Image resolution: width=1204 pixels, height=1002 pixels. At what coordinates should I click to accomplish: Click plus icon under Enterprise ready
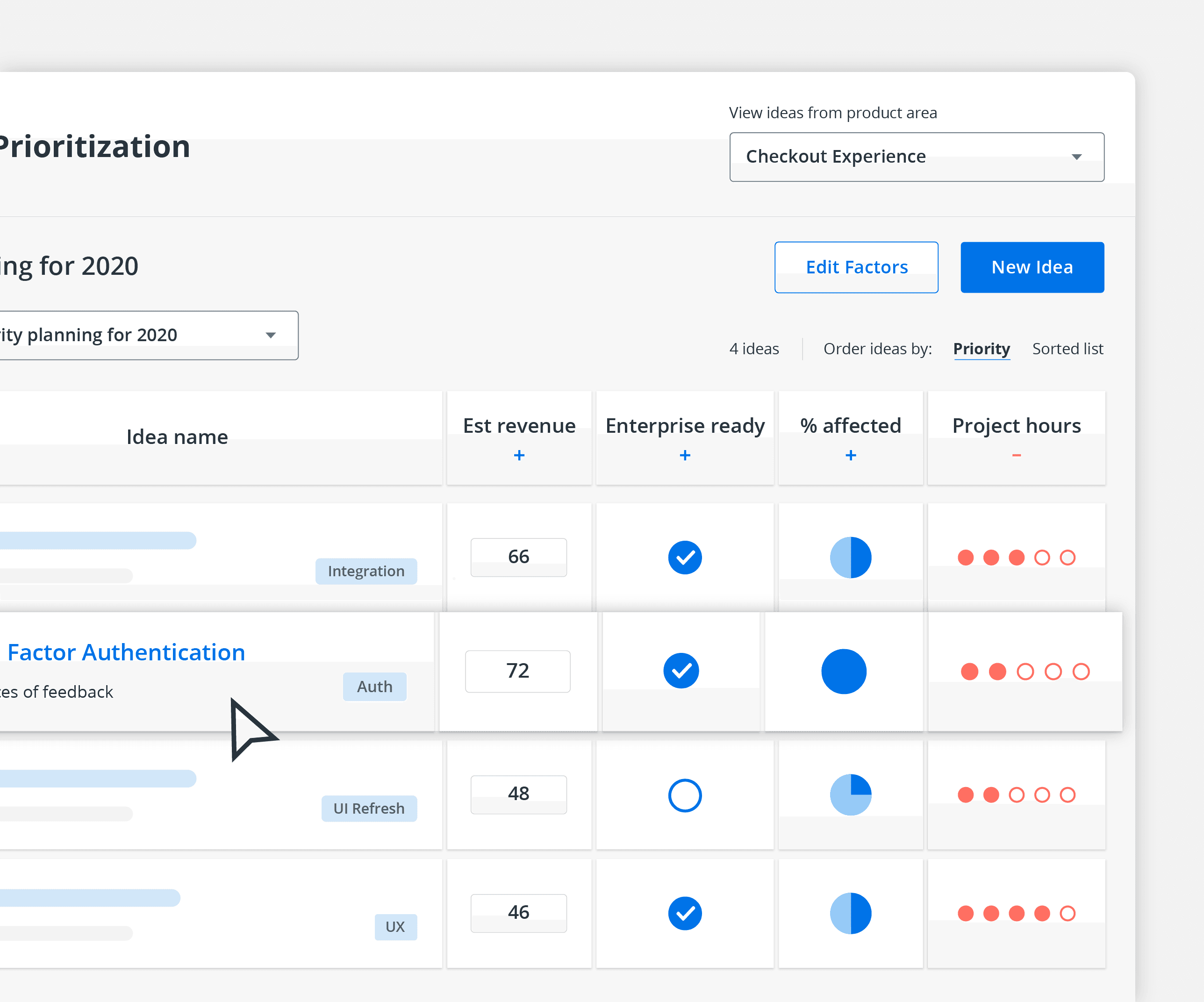tap(685, 455)
